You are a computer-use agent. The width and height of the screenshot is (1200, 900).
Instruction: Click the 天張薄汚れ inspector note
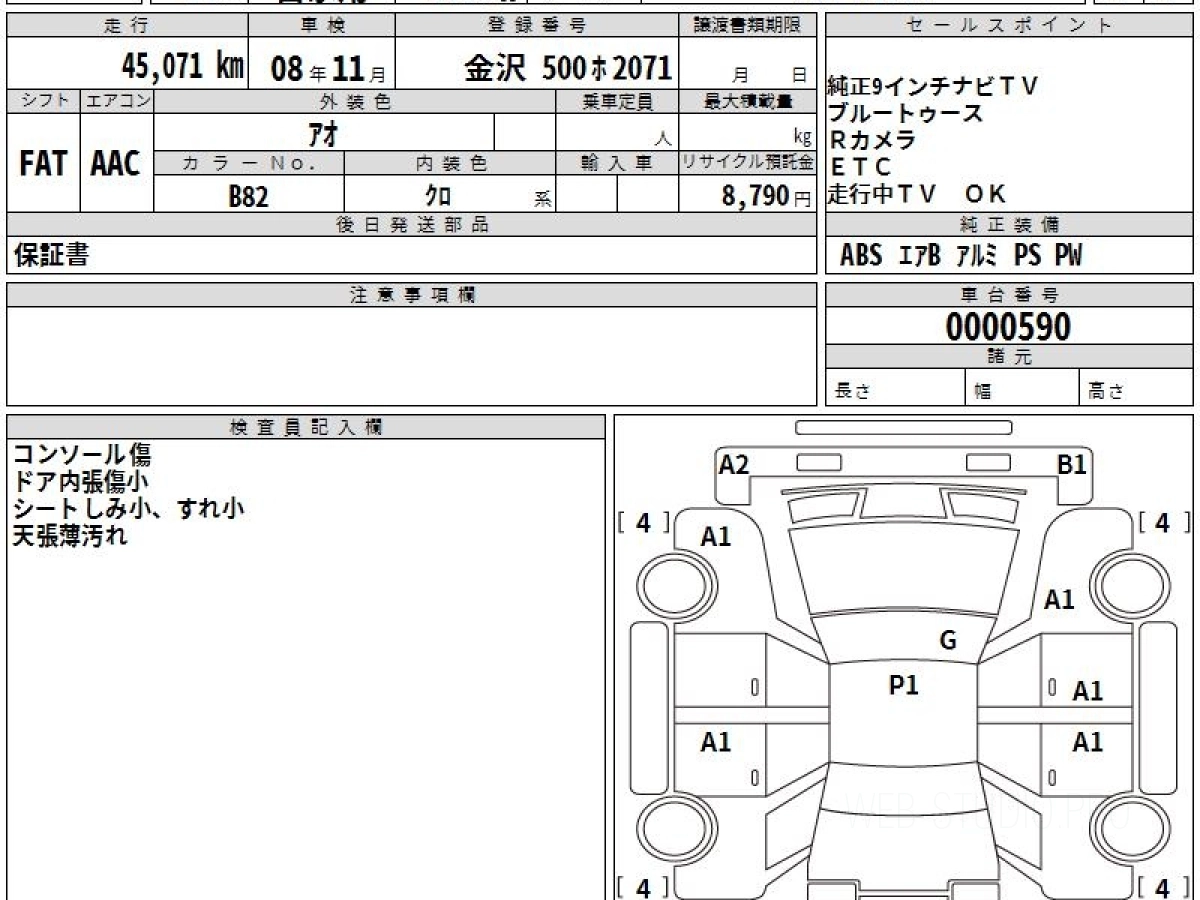[x=70, y=536]
